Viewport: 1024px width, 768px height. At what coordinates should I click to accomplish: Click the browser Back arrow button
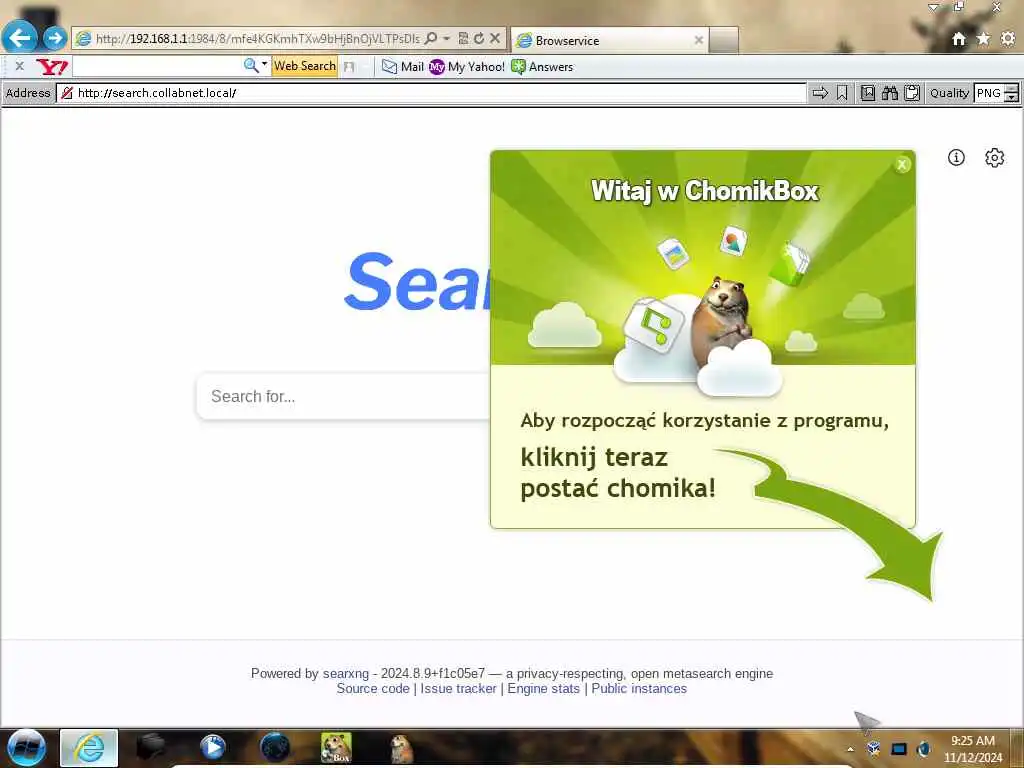[20, 38]
